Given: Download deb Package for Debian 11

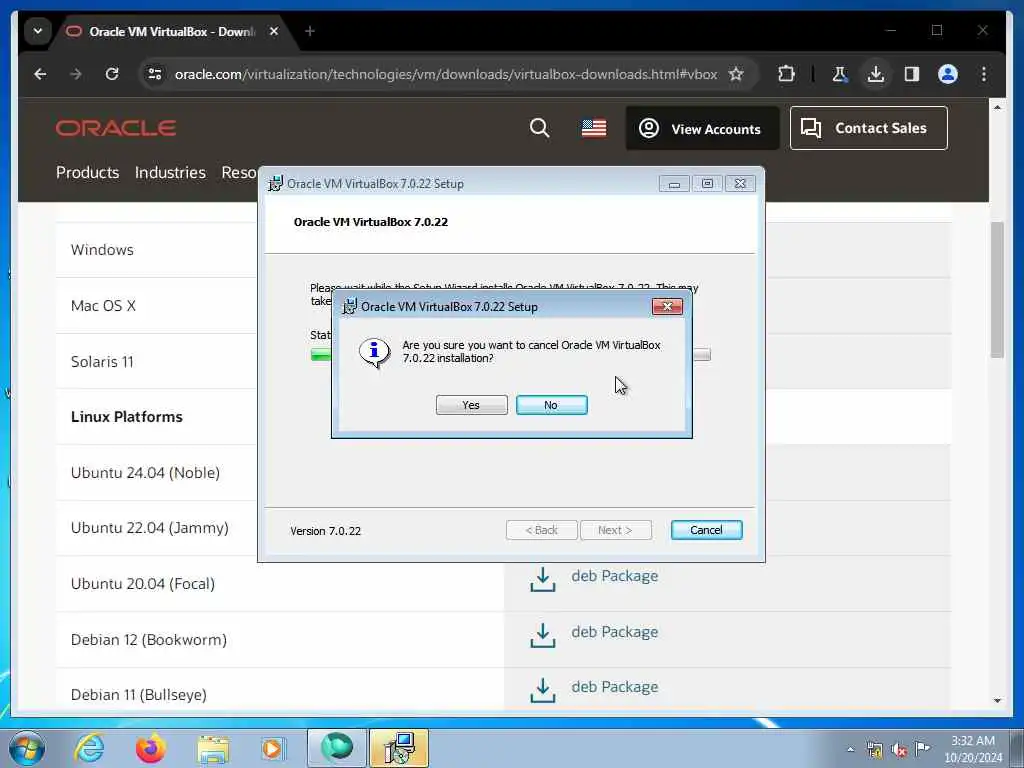Looking at the screenshot, I should 615,687.
